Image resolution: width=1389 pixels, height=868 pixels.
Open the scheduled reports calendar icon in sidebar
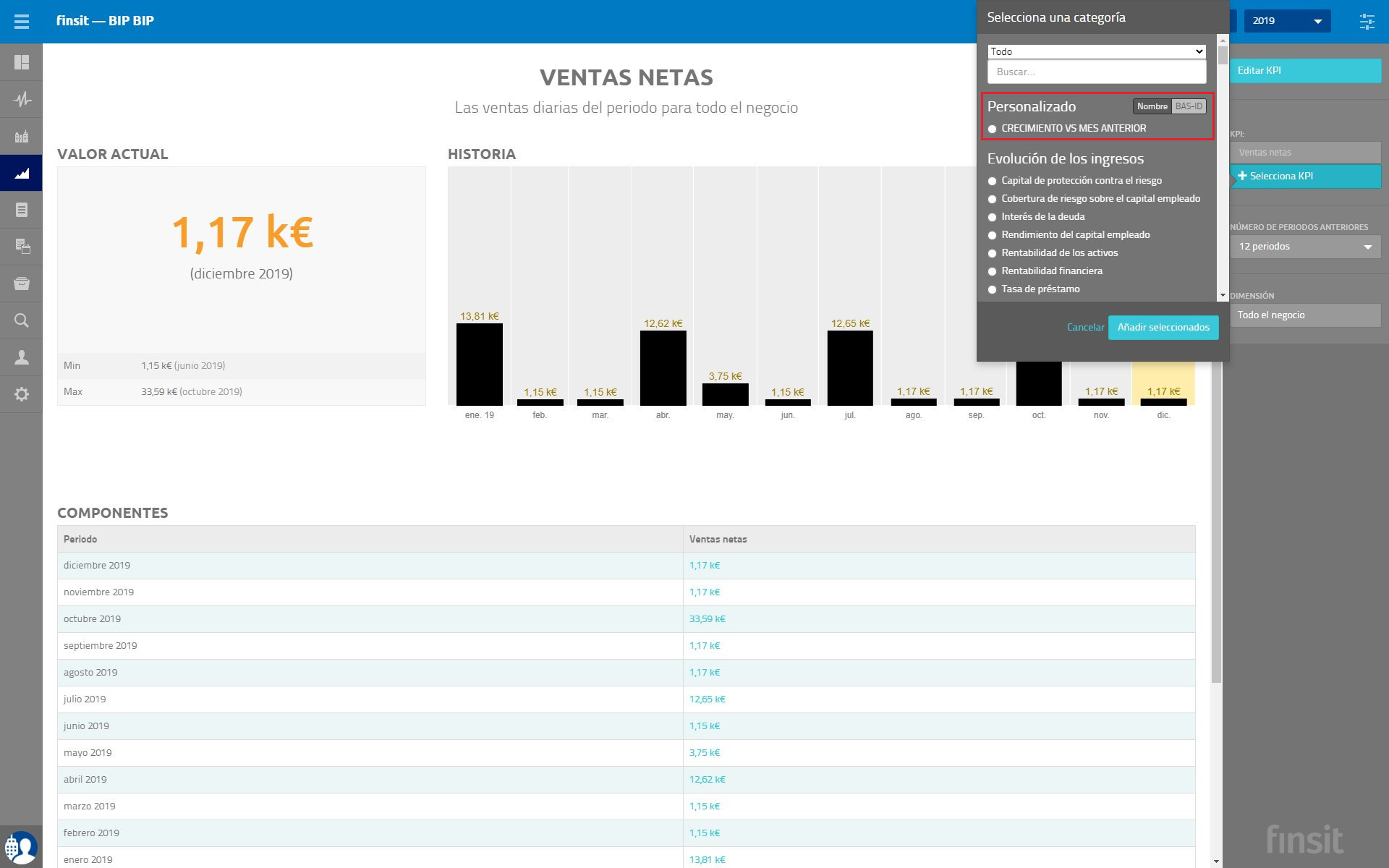tap(22, 247)
